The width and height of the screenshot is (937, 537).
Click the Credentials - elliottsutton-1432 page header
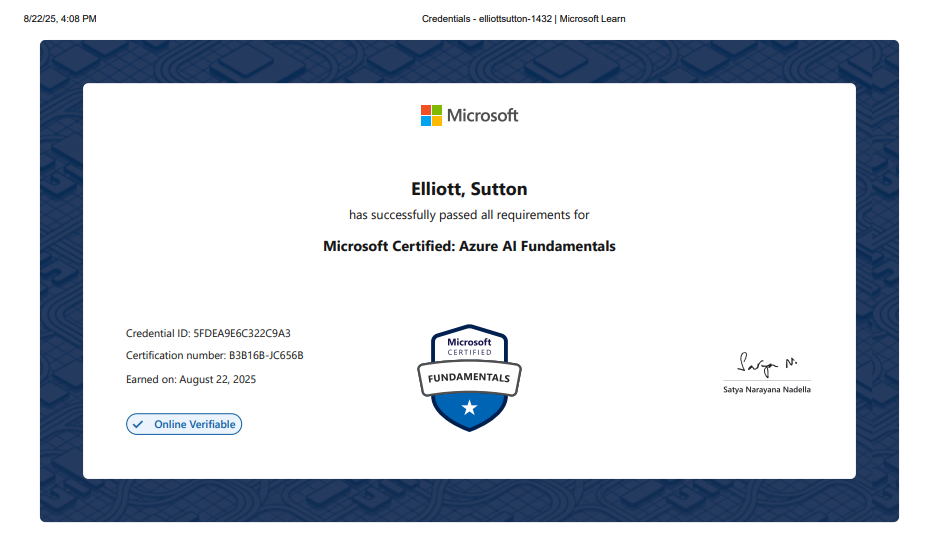point(523,19)
